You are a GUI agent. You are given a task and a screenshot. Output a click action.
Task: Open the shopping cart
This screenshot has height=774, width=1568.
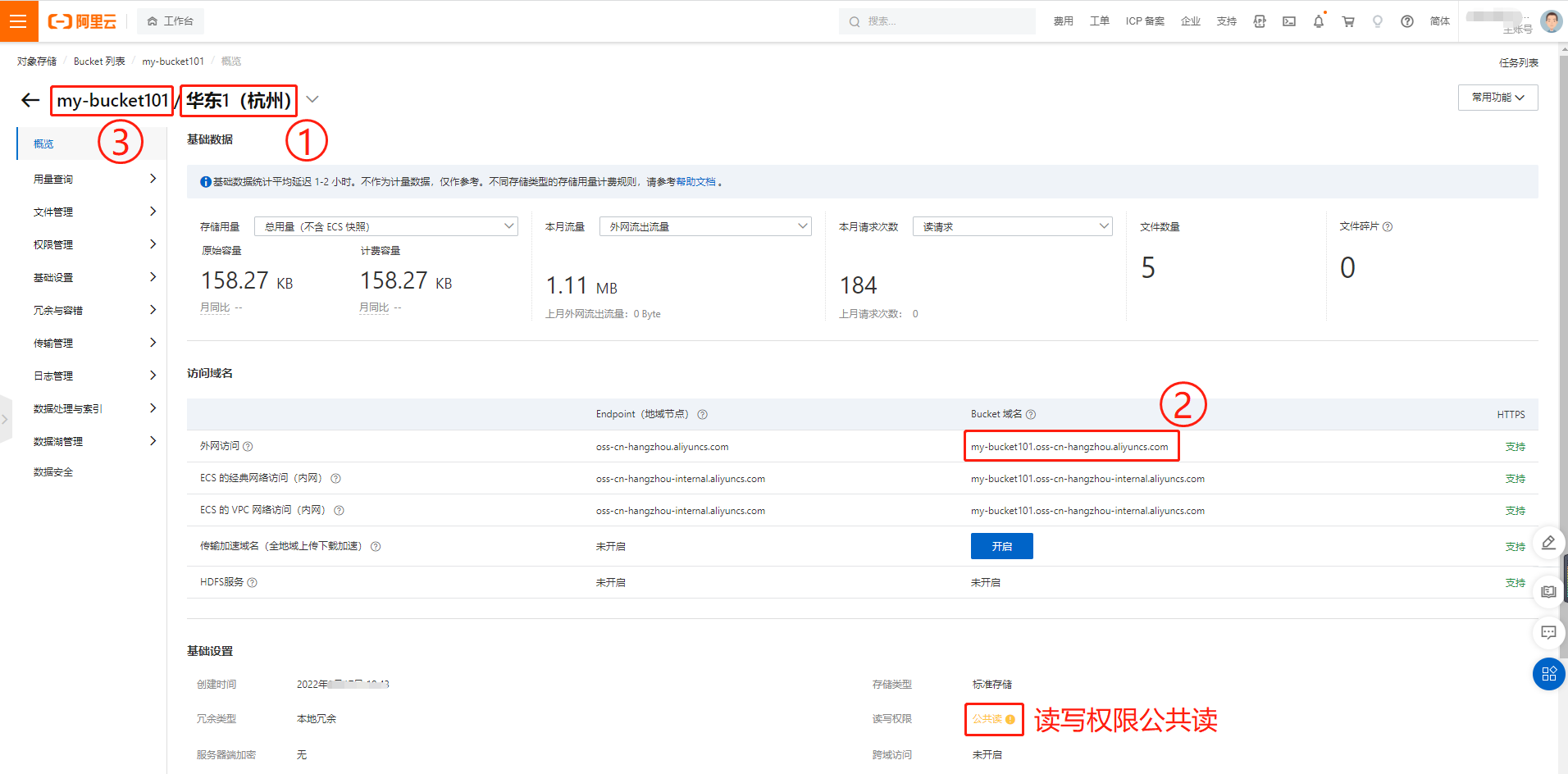(1348, 21)
